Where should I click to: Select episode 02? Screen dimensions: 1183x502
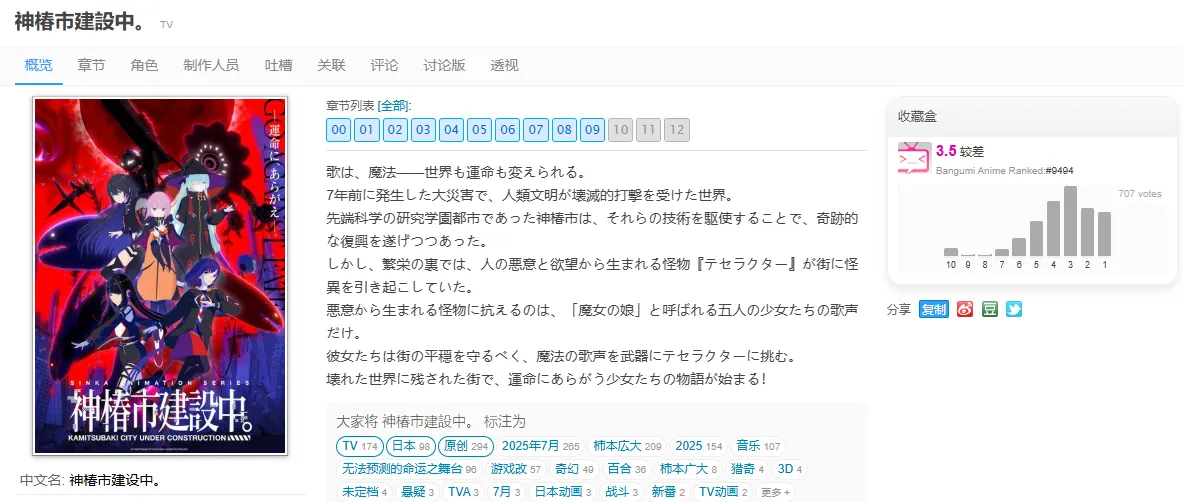coord(395,130)
